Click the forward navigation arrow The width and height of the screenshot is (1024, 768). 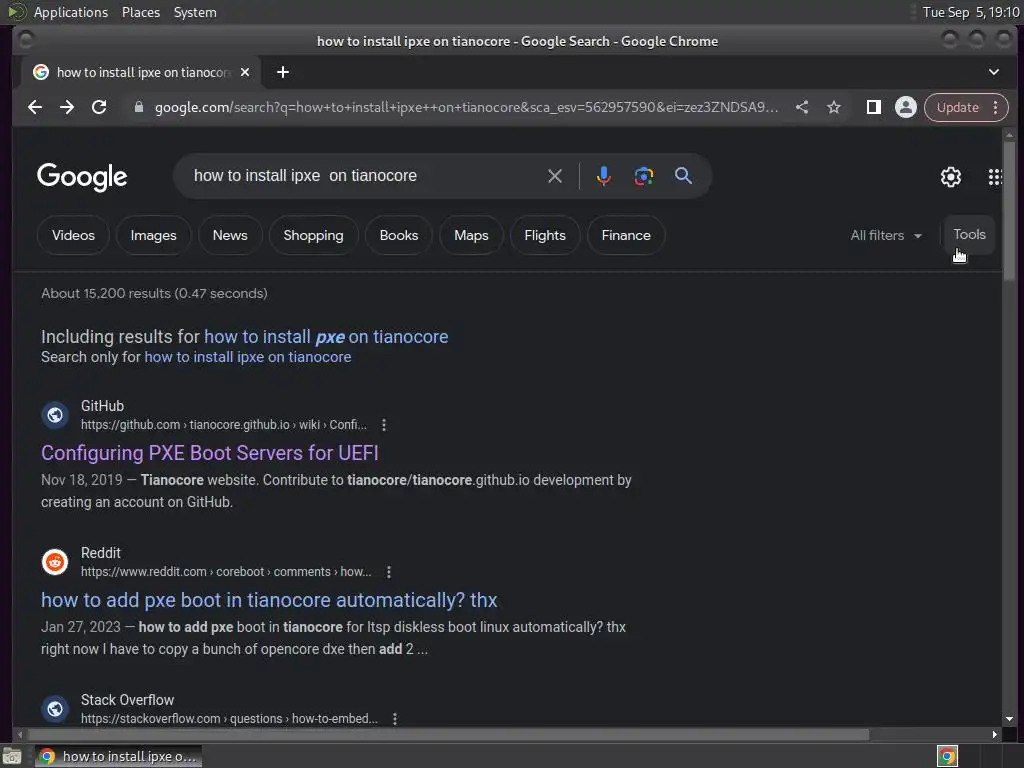(x=67, y=107)
